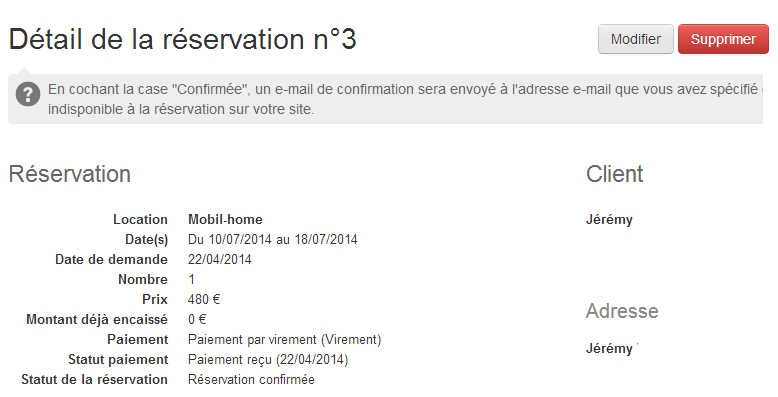Image resolution: width=778 pixels, height=397 pixels.
Task: Click the request date 22/04/2014
Action: (x=220, y=260)
